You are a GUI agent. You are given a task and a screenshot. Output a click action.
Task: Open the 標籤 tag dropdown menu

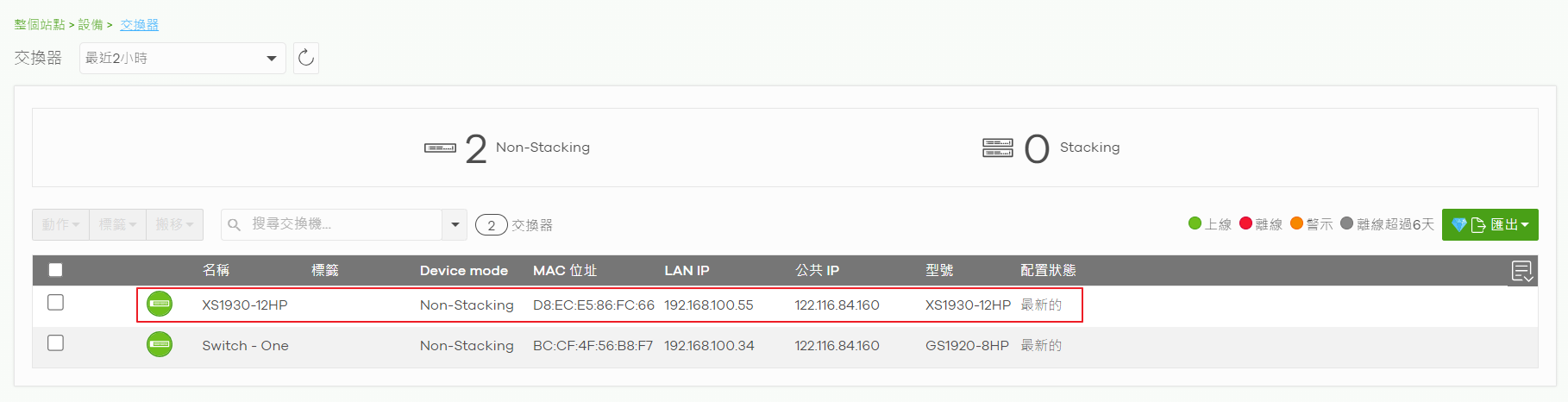pos(117,224)
